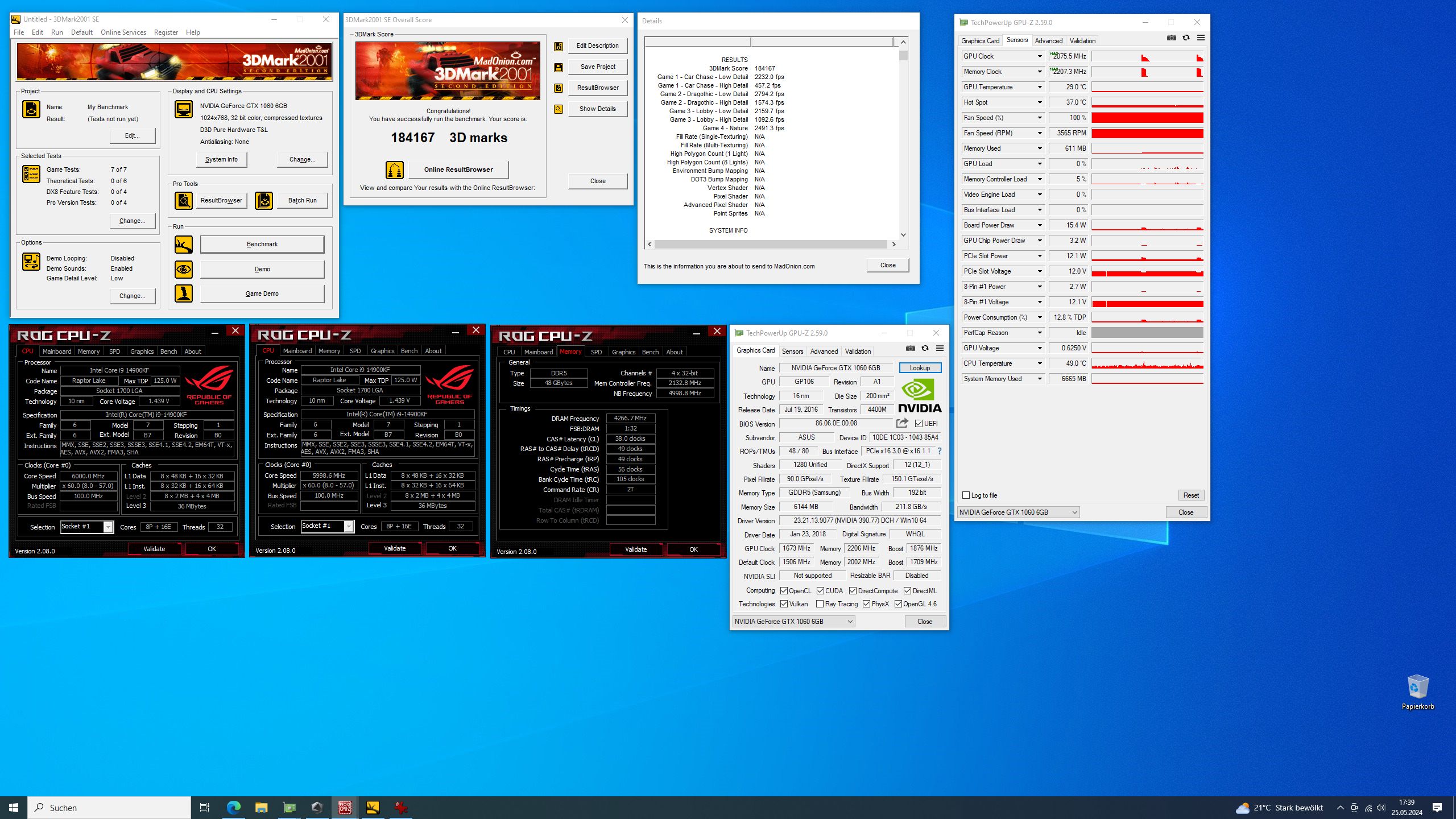Toggle the OpenCL checkbox
The image size is (1456, 819).
(784, 591)
